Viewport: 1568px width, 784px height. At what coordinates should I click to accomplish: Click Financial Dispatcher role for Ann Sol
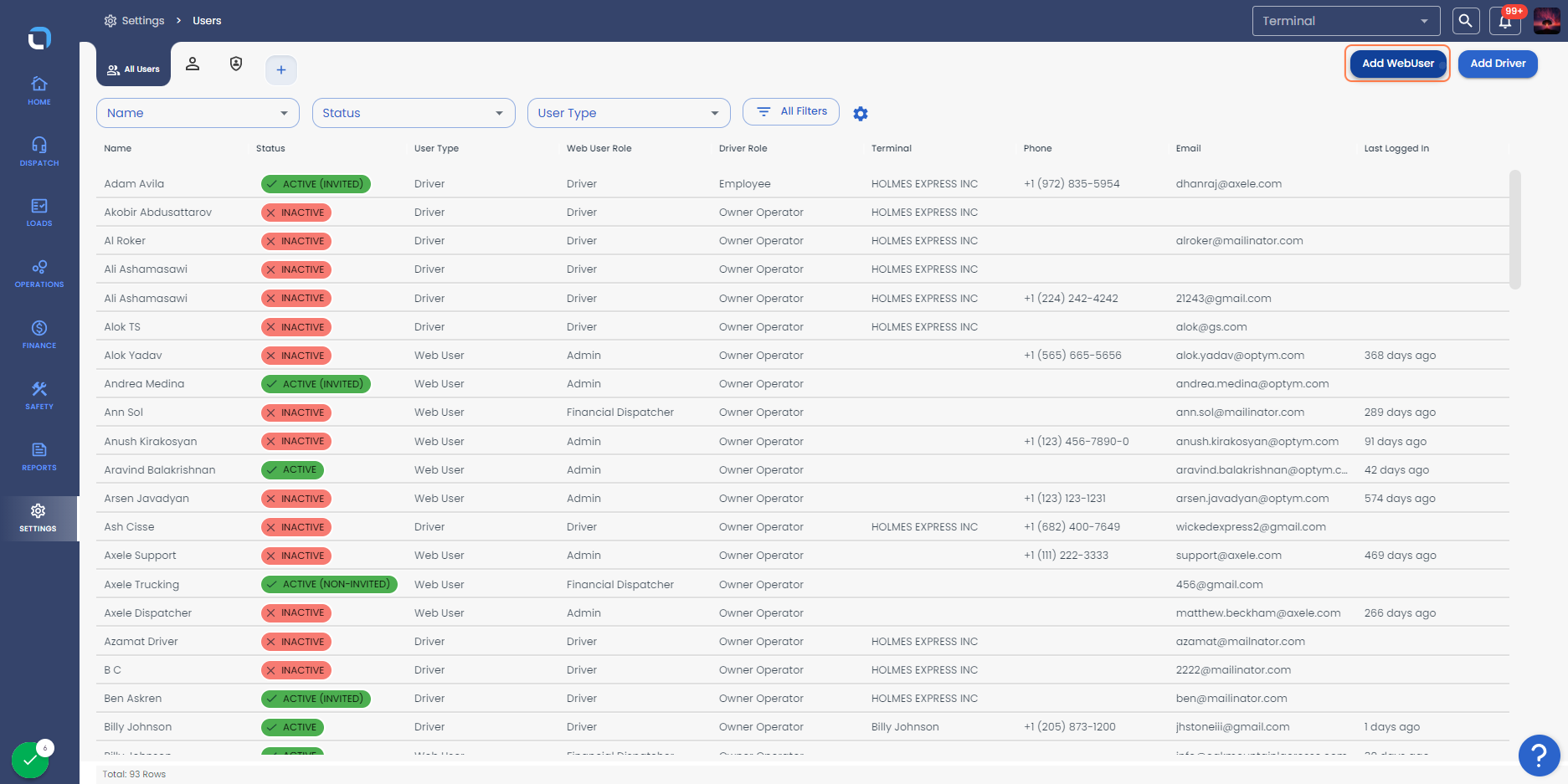click(620, 412)
